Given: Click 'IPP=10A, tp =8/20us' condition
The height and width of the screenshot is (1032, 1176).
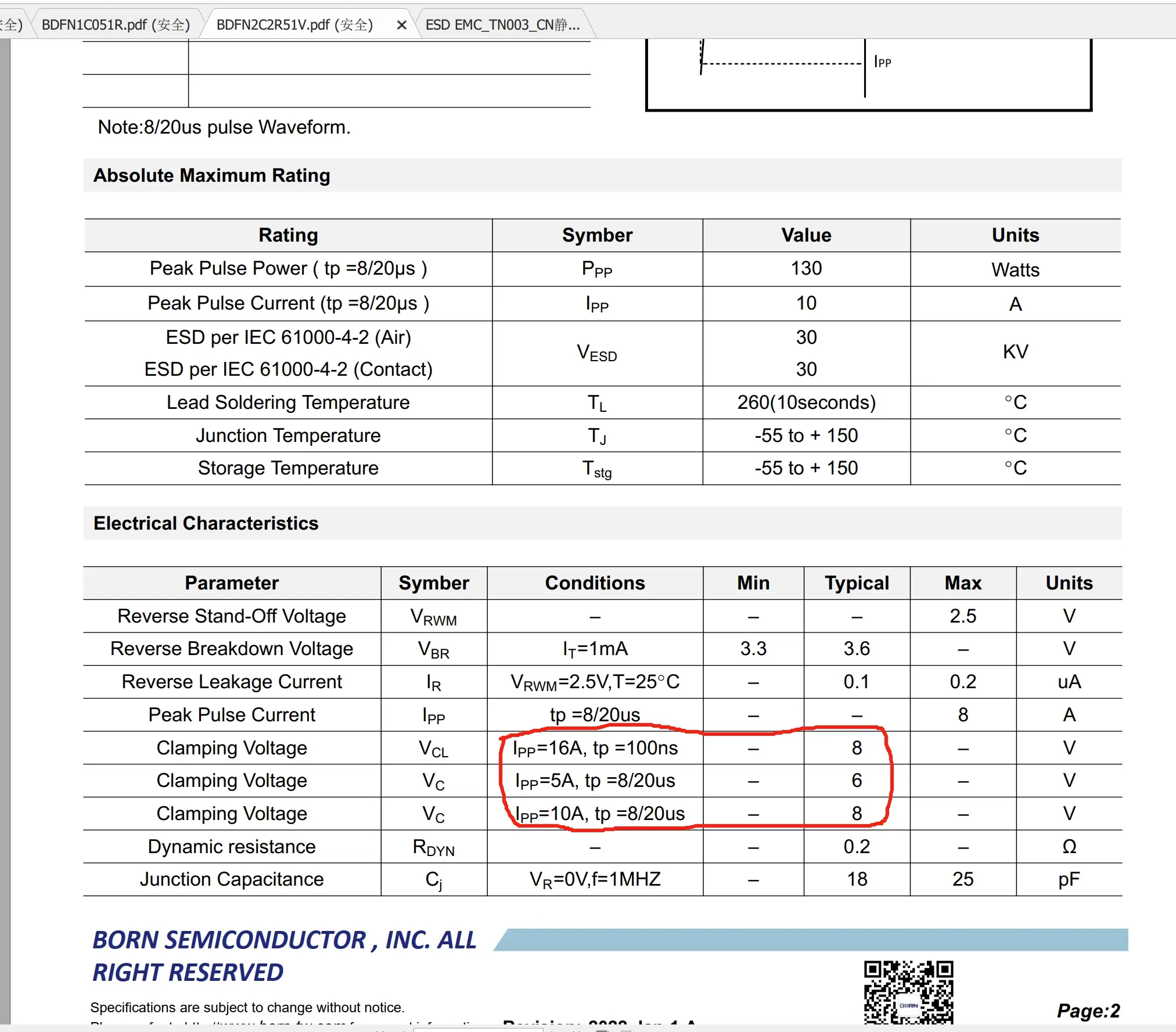Looking at the screenshot, I should click(x=600, y=814).
